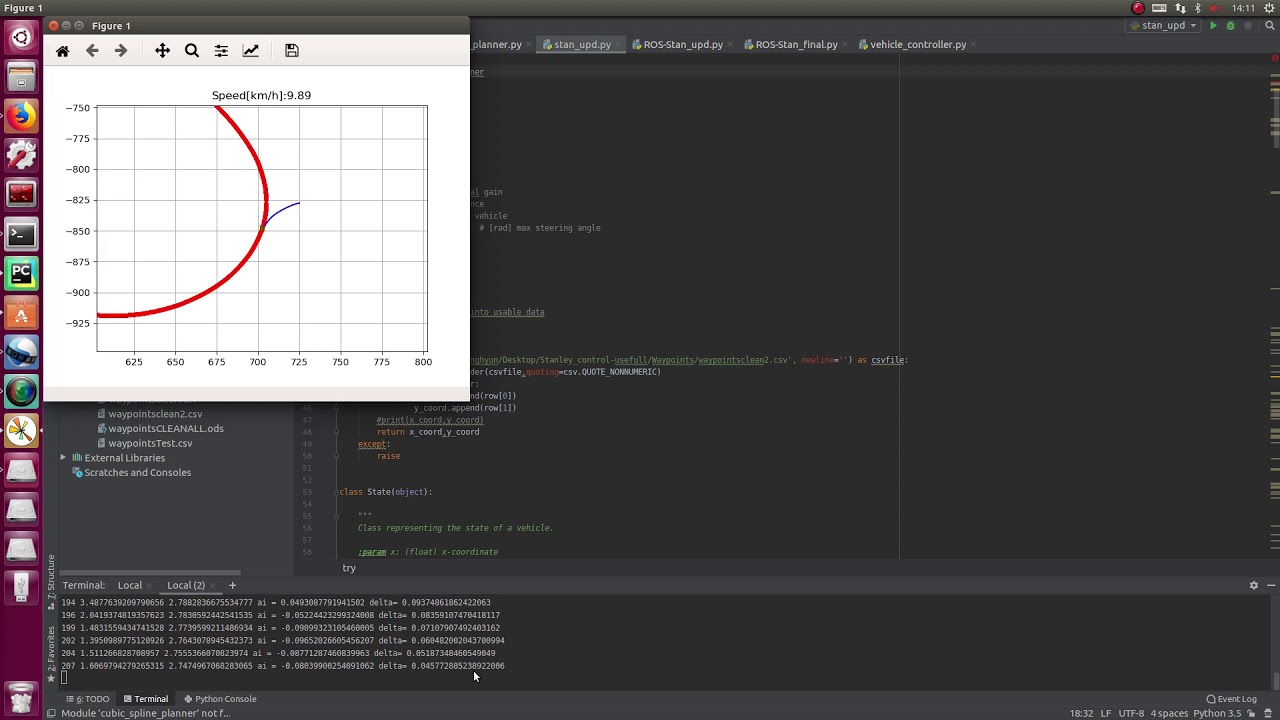The width and height of the screenshot is (1280, 720).
Task: Switch to the ROS-Stan_upd.py tab
Action: point(683,44)
